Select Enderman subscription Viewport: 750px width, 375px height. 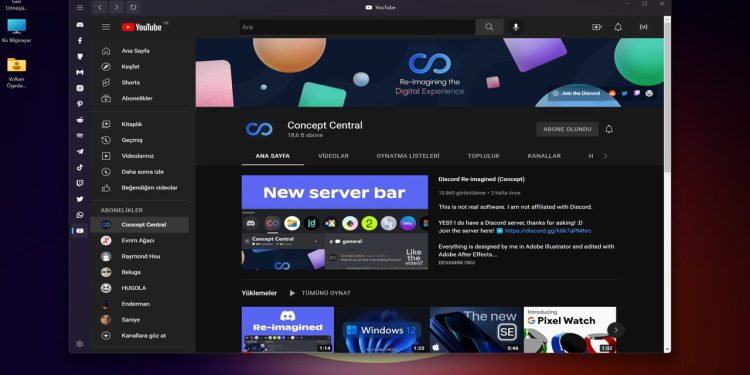pyautogui.click(x=140, y=304)
